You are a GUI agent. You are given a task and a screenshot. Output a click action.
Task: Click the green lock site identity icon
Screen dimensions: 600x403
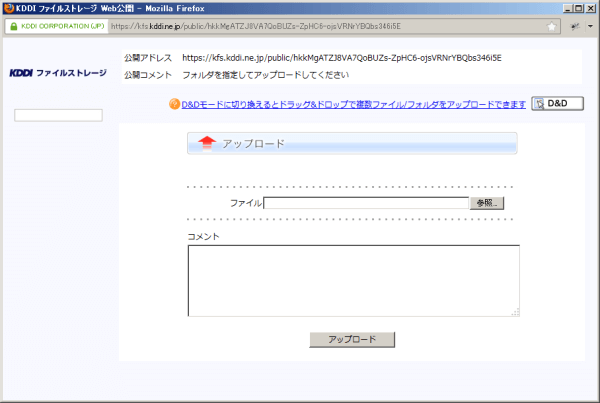click(x=13, y=26)
